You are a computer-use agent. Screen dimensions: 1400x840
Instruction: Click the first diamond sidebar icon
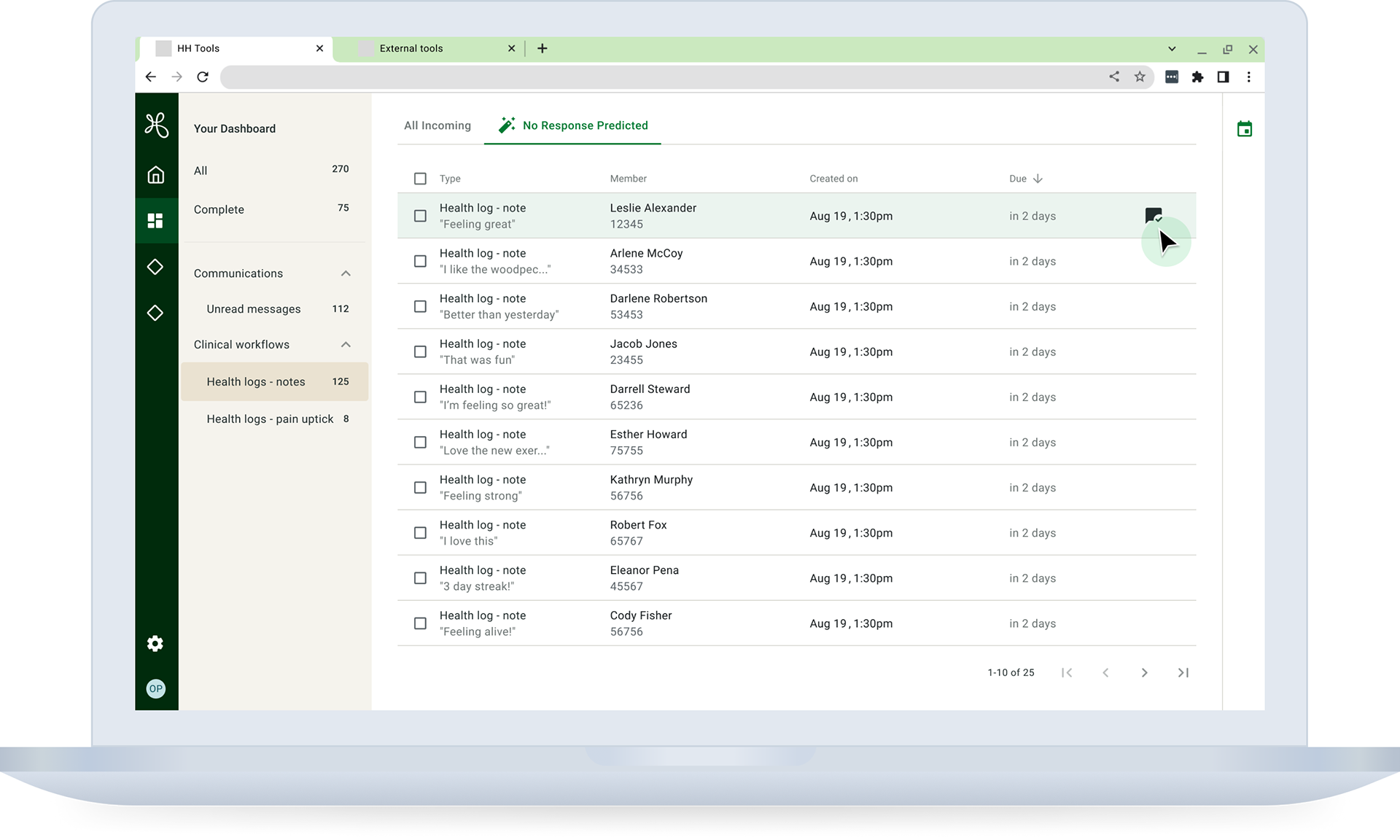click(155, 267)
